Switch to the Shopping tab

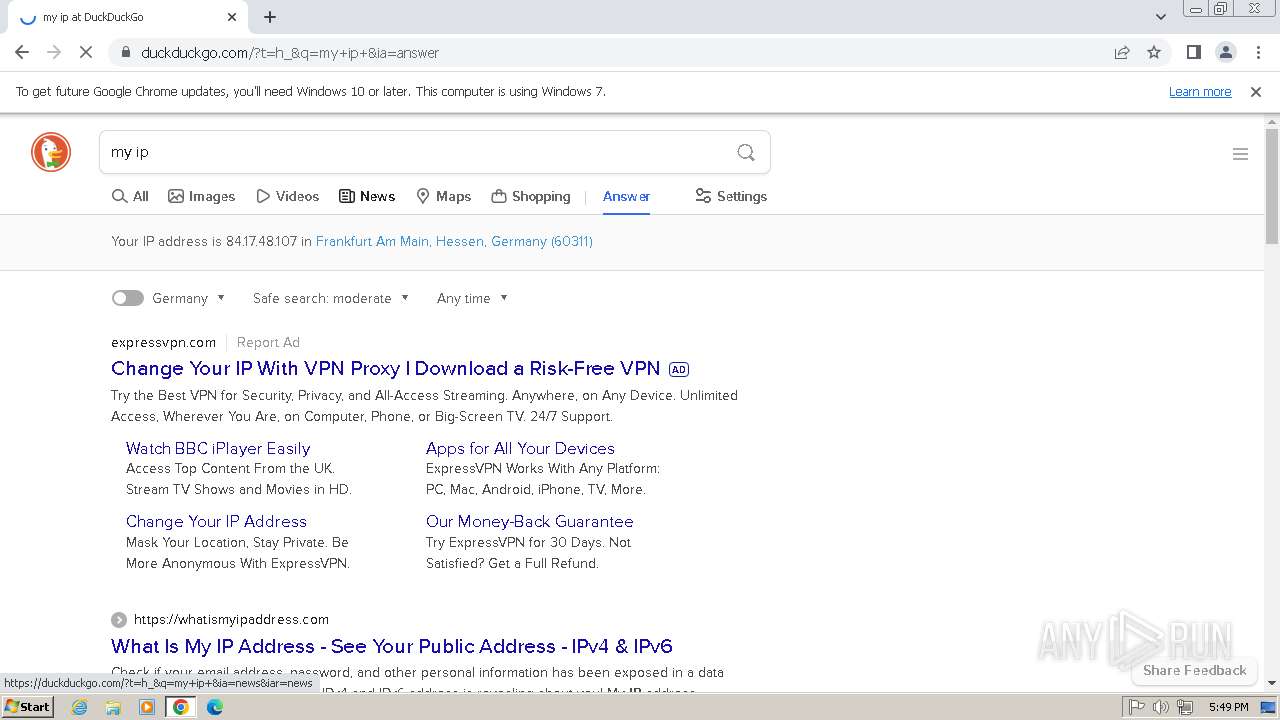coord(531,196)
